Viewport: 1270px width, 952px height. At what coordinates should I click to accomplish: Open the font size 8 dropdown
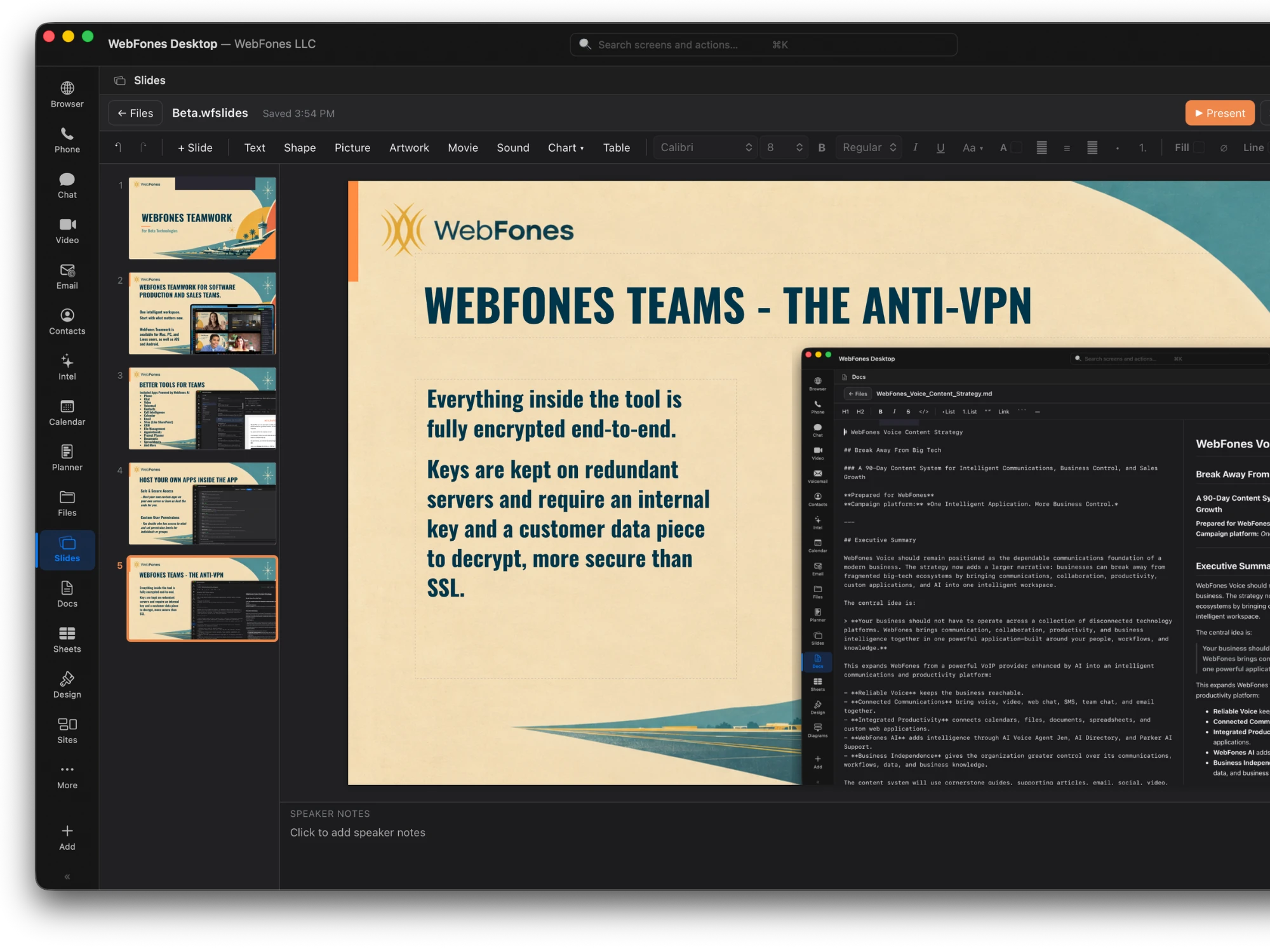785,147
